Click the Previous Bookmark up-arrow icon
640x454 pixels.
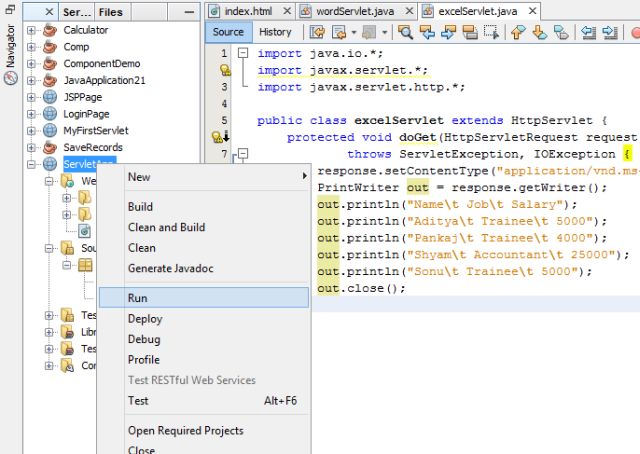pos(518,32)
